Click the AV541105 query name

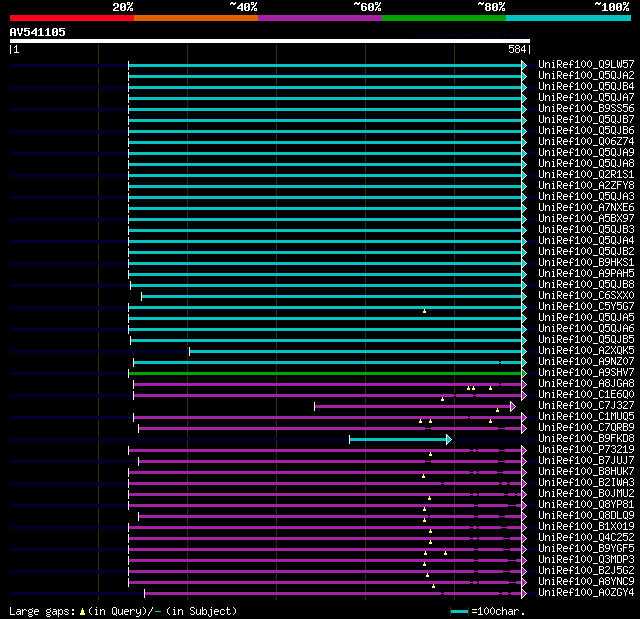[38, 32]
